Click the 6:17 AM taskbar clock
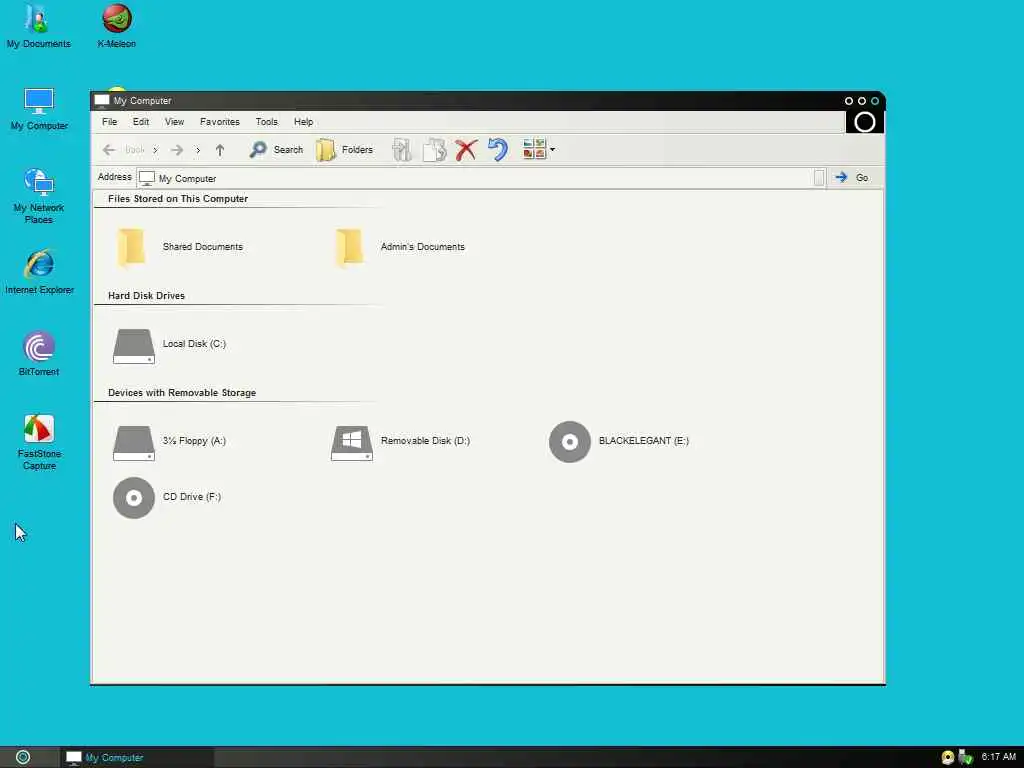Screen dimensions: 1024x768 pos(999,757)
